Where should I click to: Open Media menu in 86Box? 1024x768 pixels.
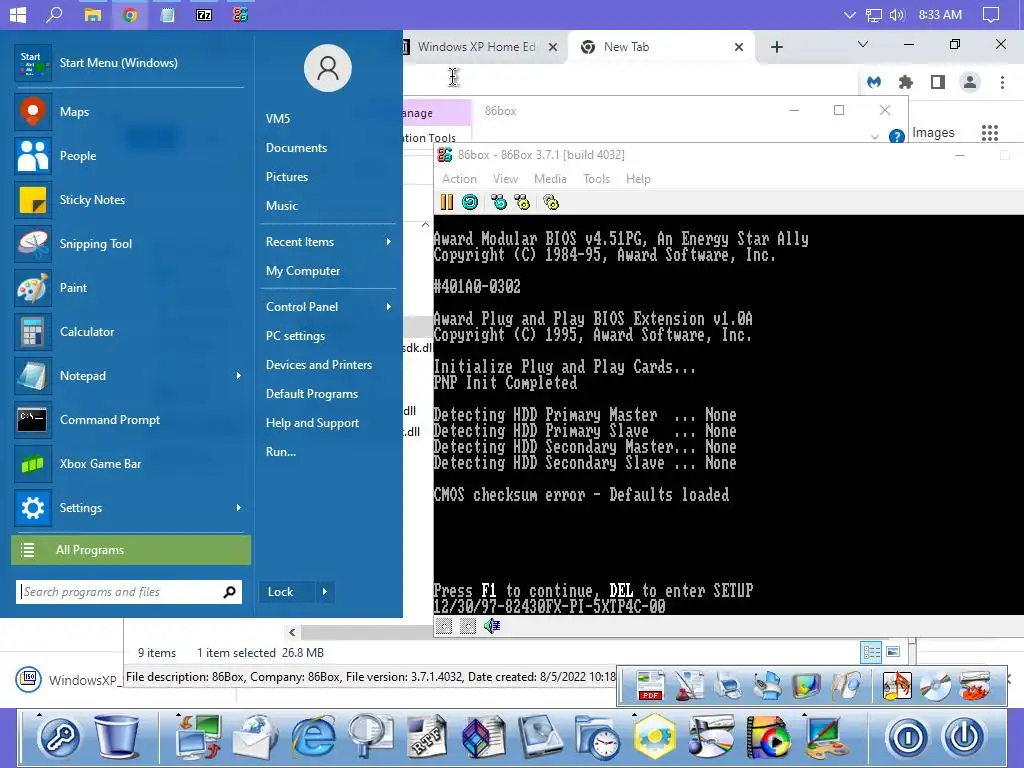(x=551, y=179)
